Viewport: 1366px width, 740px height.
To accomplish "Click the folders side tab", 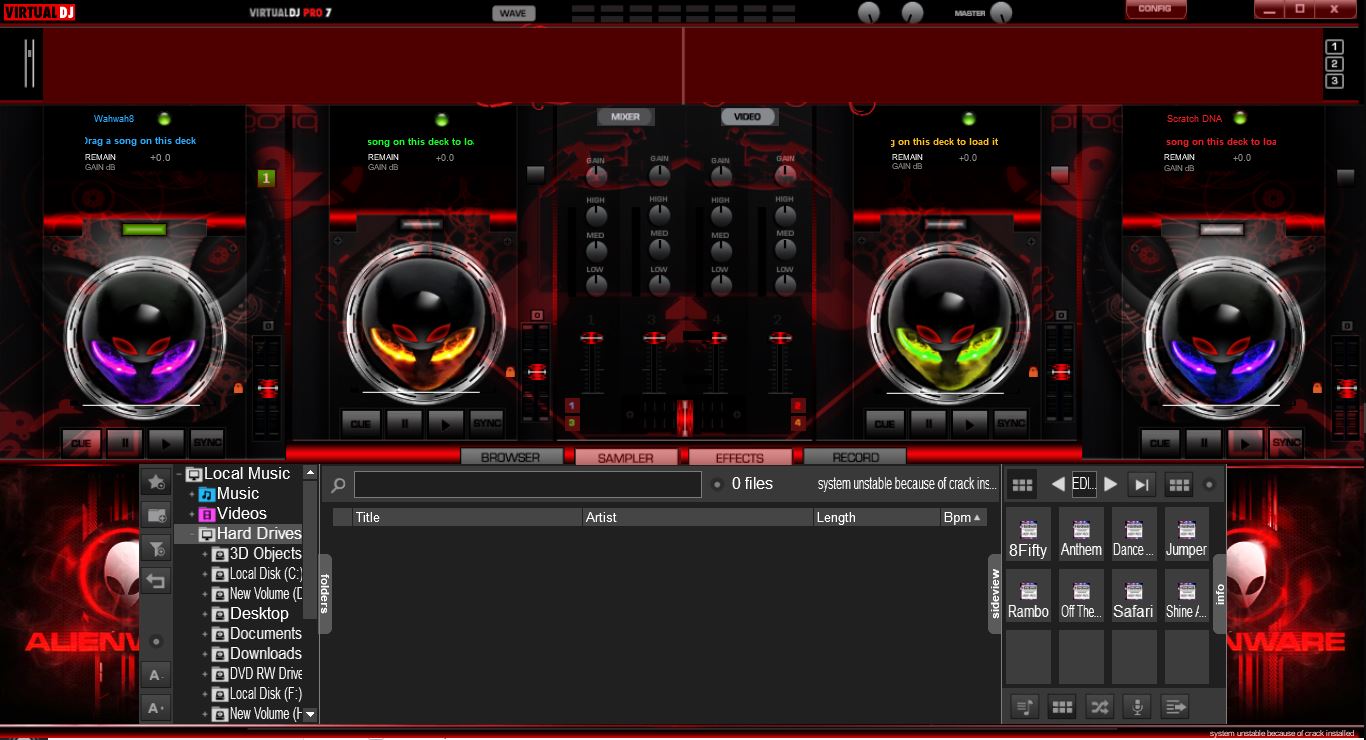I will pyautogui.click(x=325, y=593).
